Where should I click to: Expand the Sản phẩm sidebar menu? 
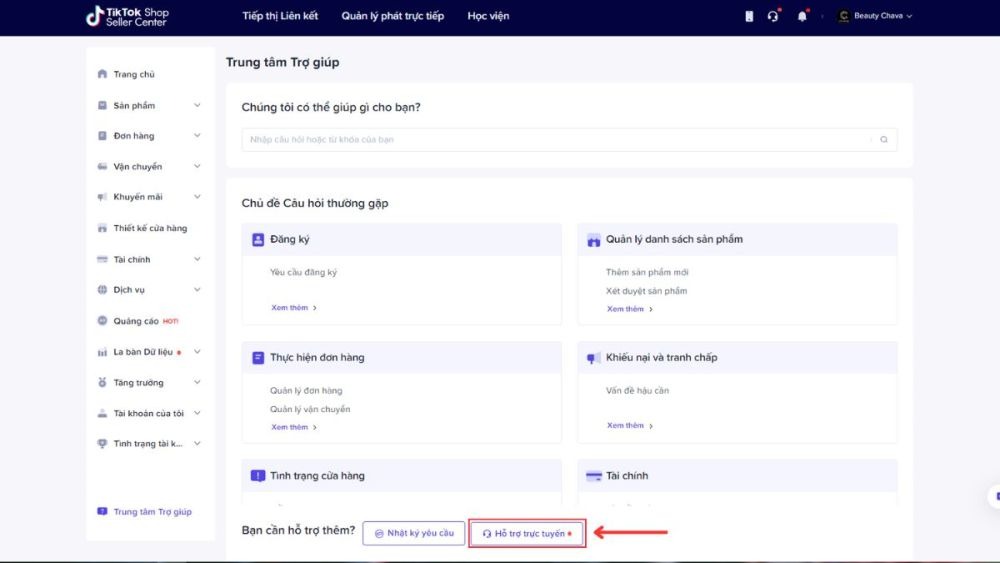(x=197, y=105)
